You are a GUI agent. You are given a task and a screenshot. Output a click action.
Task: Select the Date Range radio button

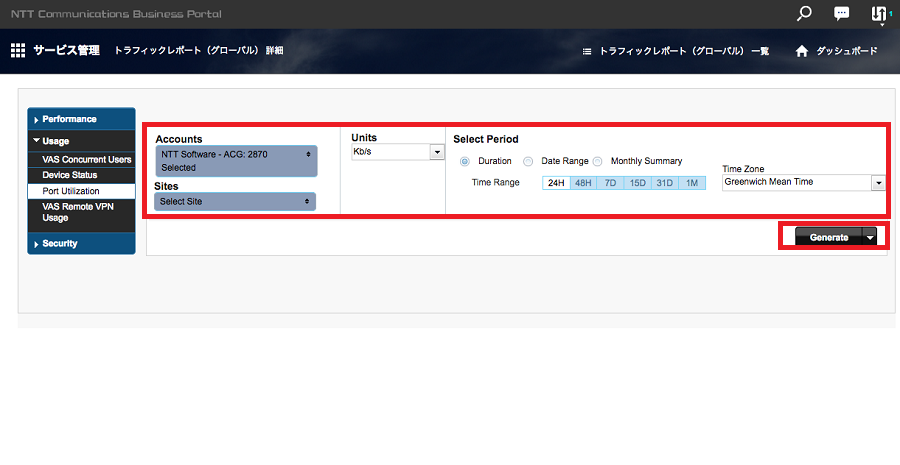528,161
